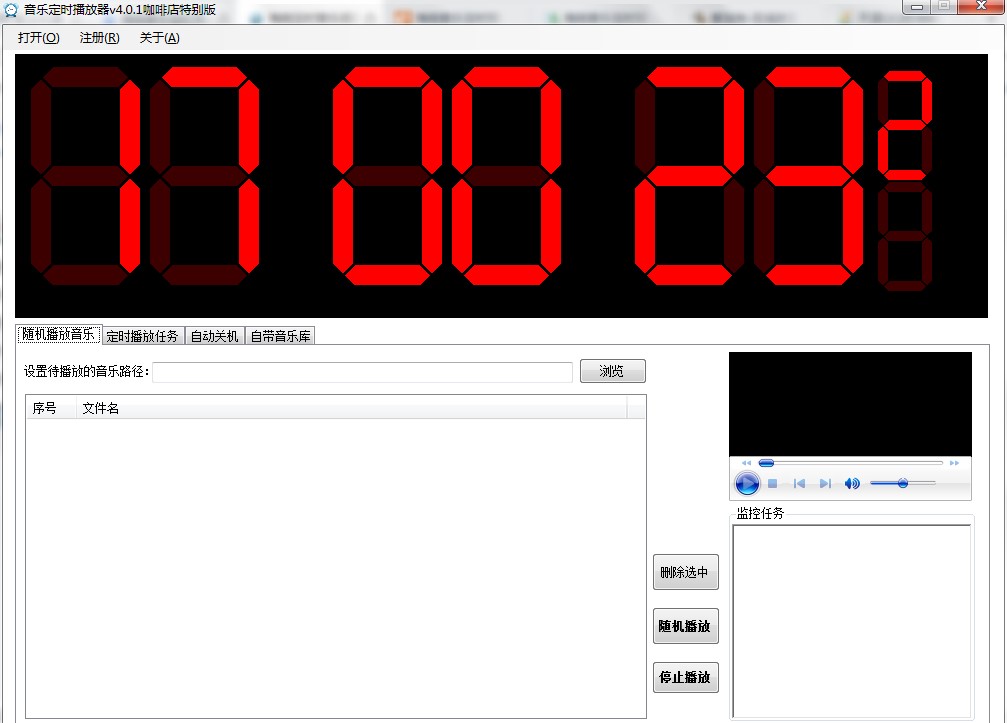Click the fast-forward double-arrow icon
1007x723 pixels.
pyautogui.click(x=954, y=463)
